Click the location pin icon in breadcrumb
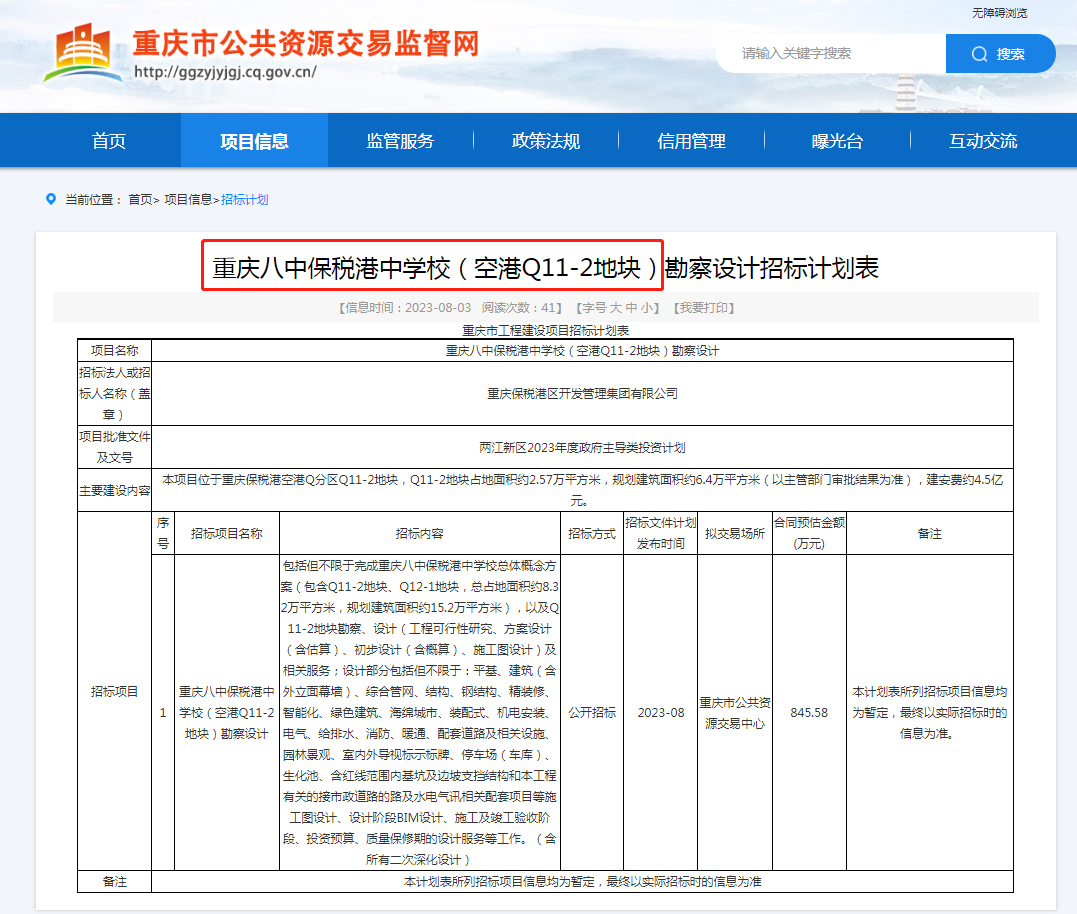 pyautogui.click(x=51, y=199)
